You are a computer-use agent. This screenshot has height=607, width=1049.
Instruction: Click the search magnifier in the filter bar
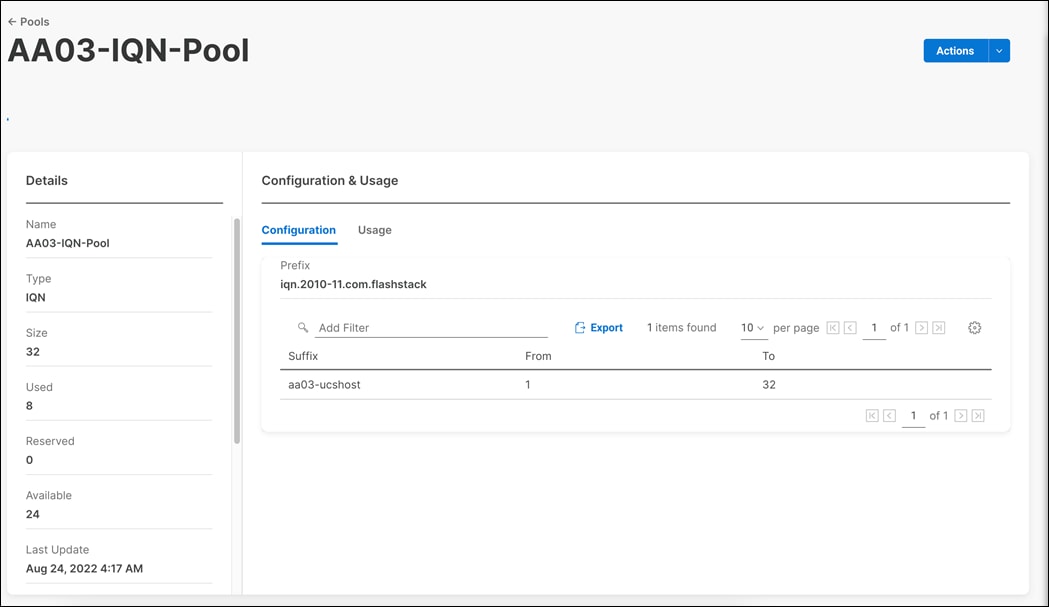302,327
